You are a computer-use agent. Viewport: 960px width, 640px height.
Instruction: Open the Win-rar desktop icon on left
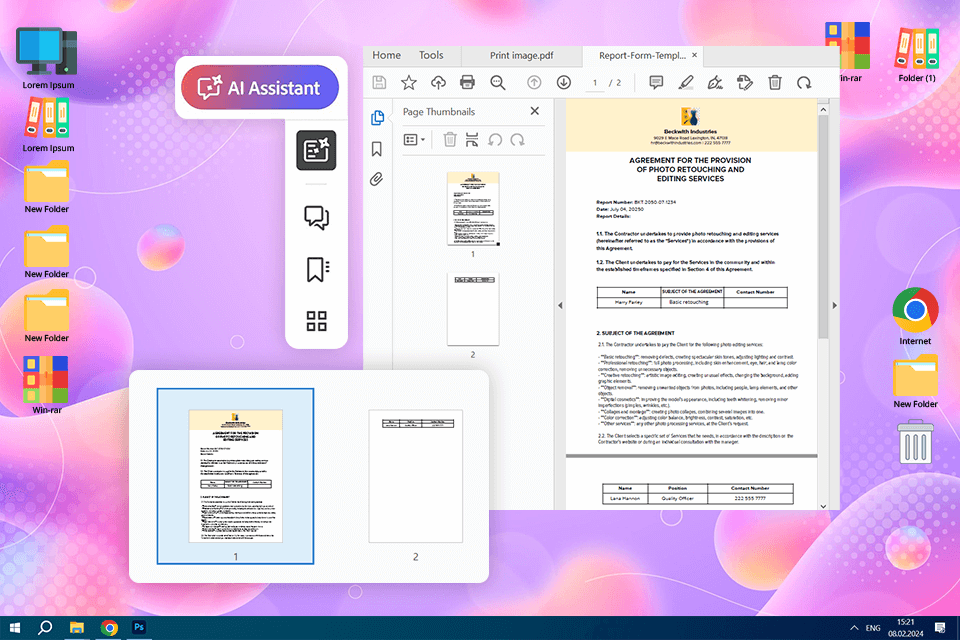(x=47, y=385)
